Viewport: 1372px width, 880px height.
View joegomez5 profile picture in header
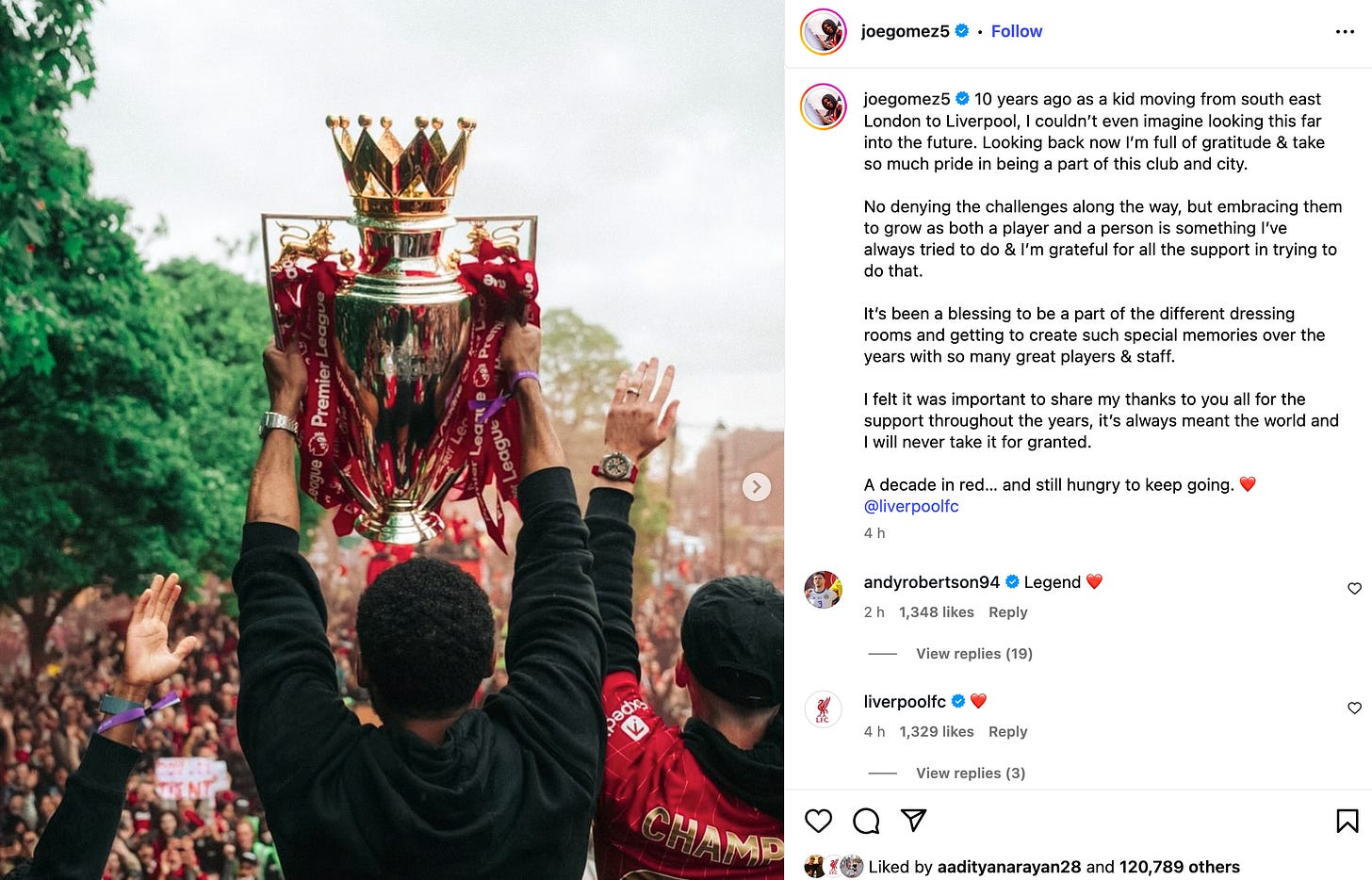[x=823, y=31]
